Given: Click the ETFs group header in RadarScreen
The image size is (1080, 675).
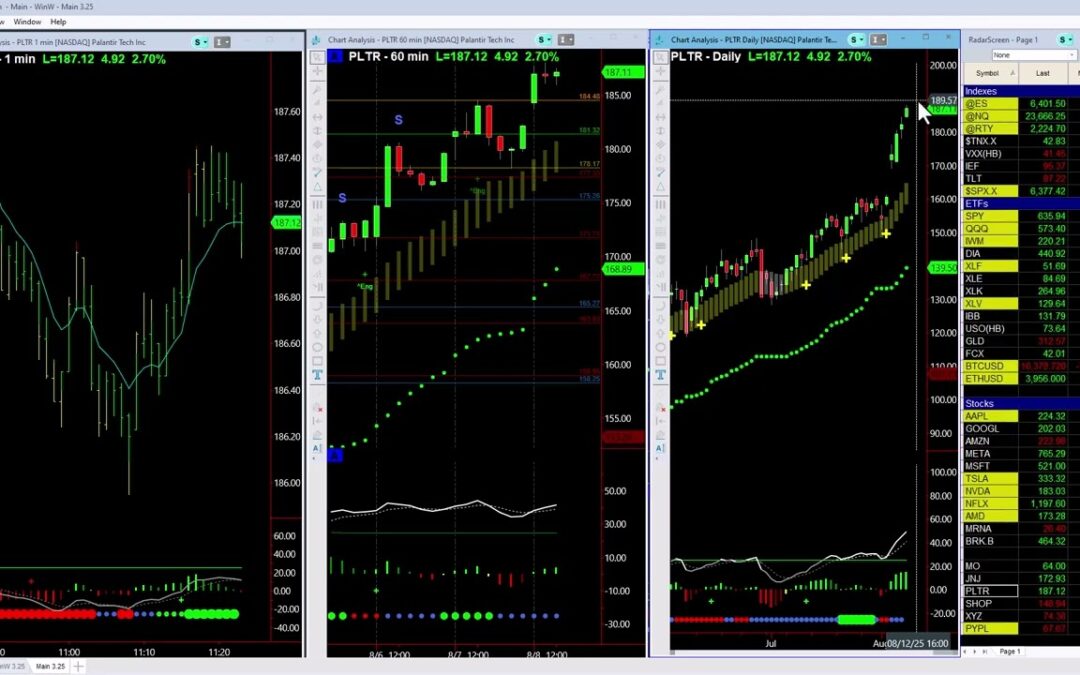Looking at the screenshot, I should click(x=1021, y=204).
